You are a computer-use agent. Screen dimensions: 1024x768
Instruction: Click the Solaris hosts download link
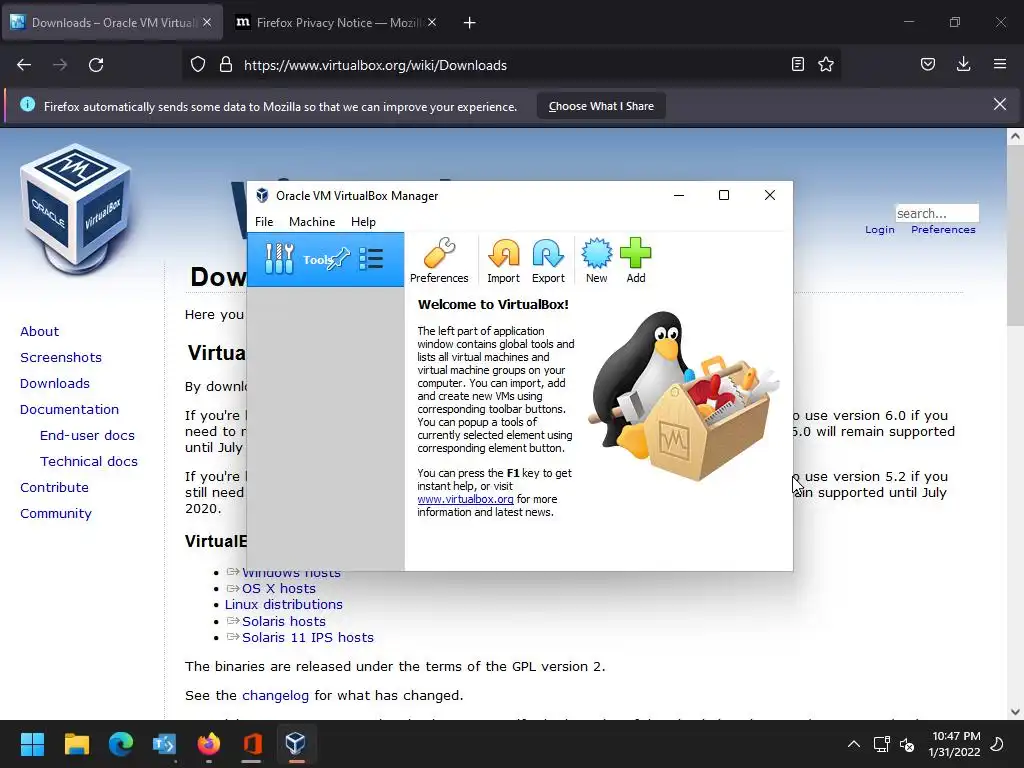283,621
